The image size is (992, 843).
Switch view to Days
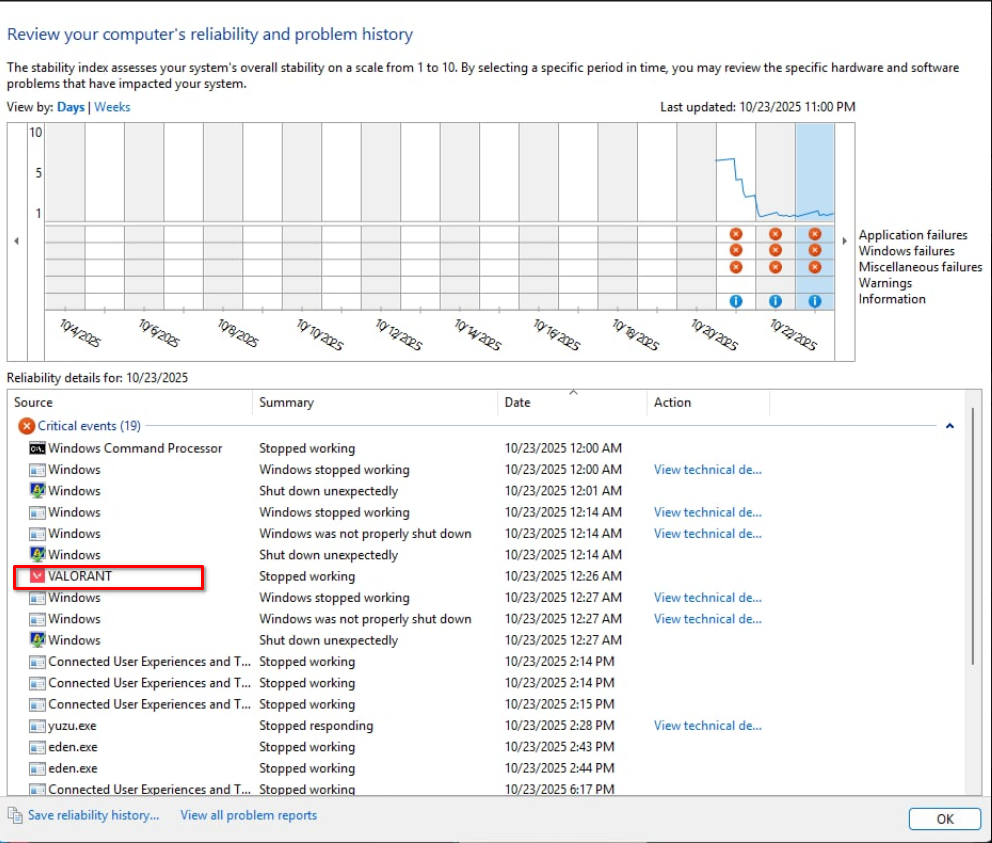(x=70, y=107)
